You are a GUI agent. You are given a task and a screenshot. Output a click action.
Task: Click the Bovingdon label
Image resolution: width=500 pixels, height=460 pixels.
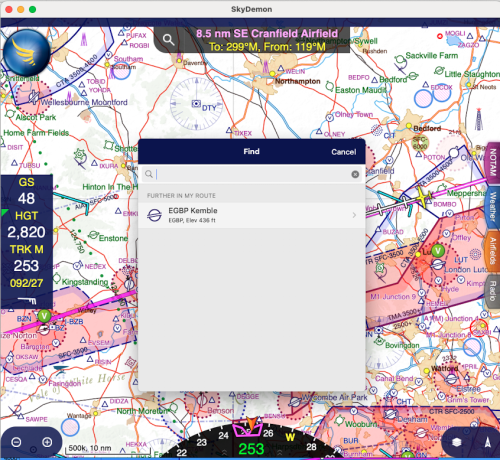pos(402,346)
